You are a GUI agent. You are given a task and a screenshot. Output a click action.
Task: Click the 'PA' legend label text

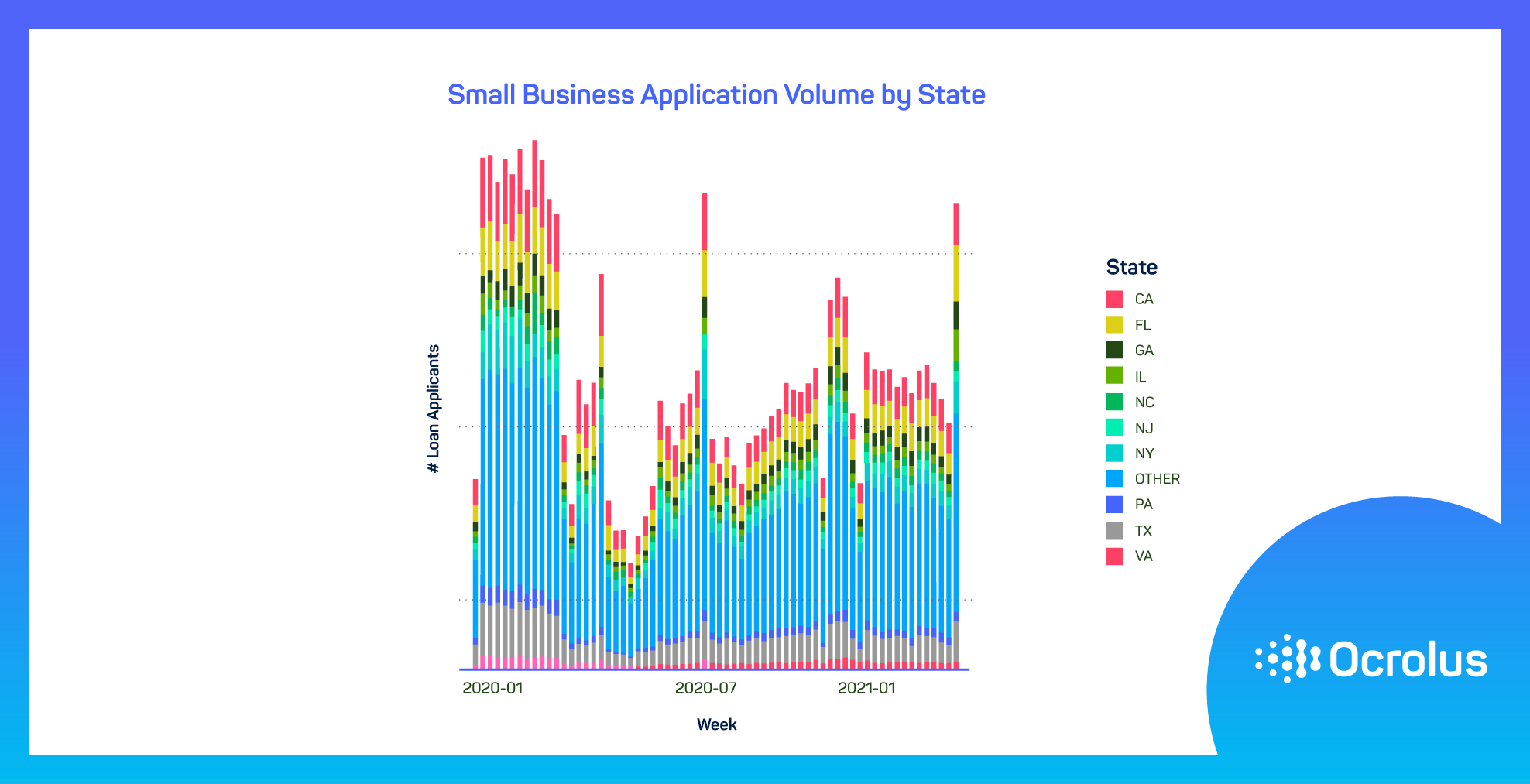click(1144, 505)
